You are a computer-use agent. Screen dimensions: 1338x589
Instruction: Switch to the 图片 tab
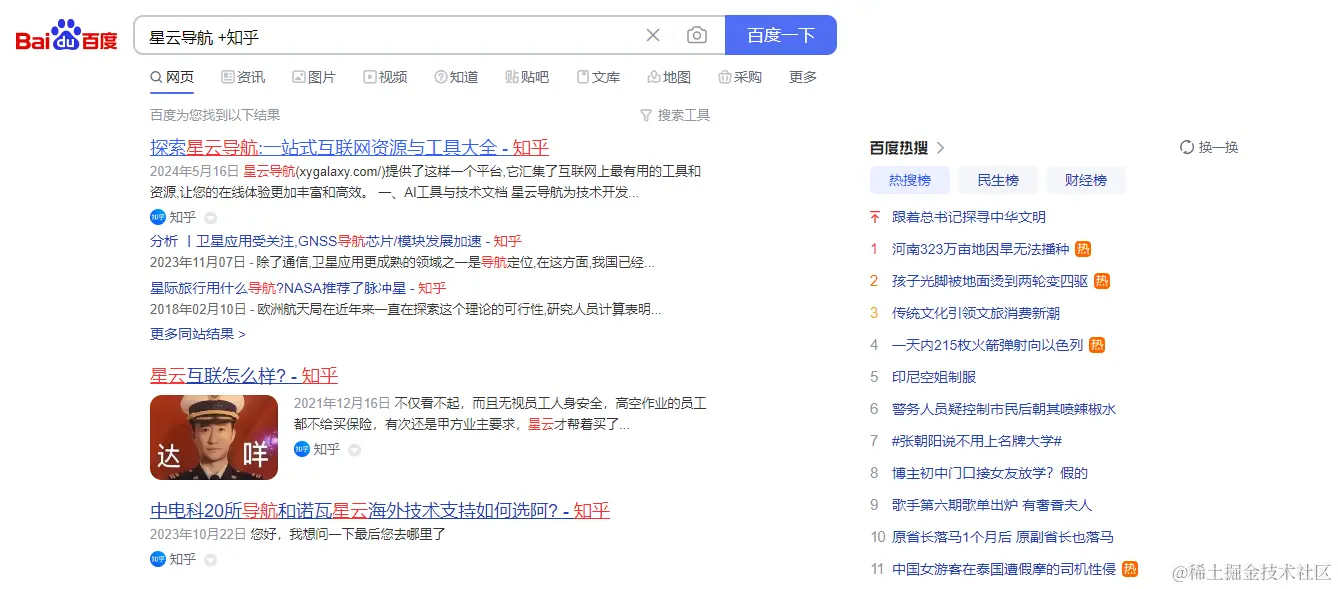(314, 77)
